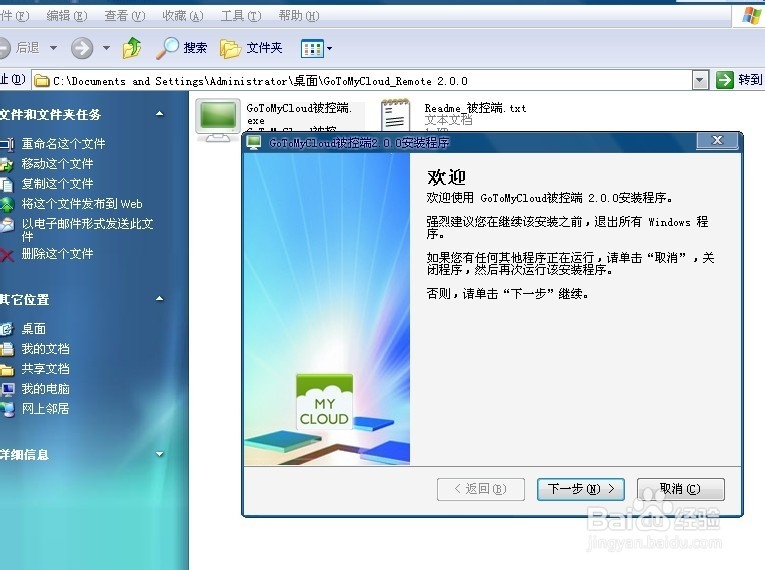Click the MY CLOUD logo in installer
Viewport: 765px width, 570px height.
(324, 402)
